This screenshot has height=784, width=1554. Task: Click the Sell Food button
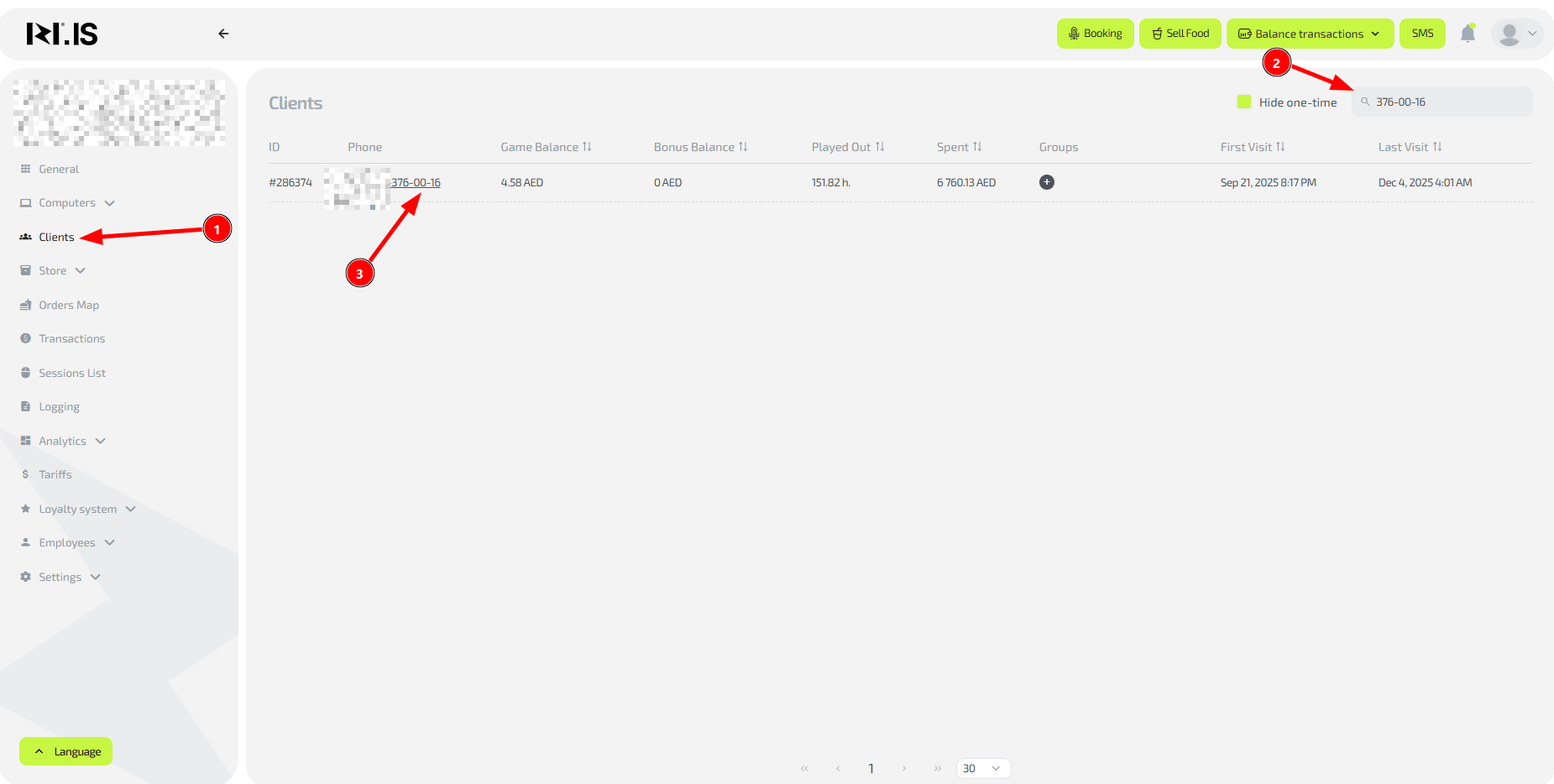point(1180,34)
